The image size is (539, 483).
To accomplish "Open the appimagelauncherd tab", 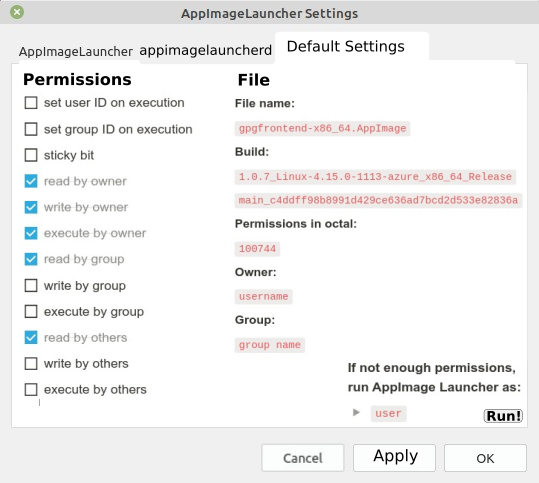I will tap(206, 51).
